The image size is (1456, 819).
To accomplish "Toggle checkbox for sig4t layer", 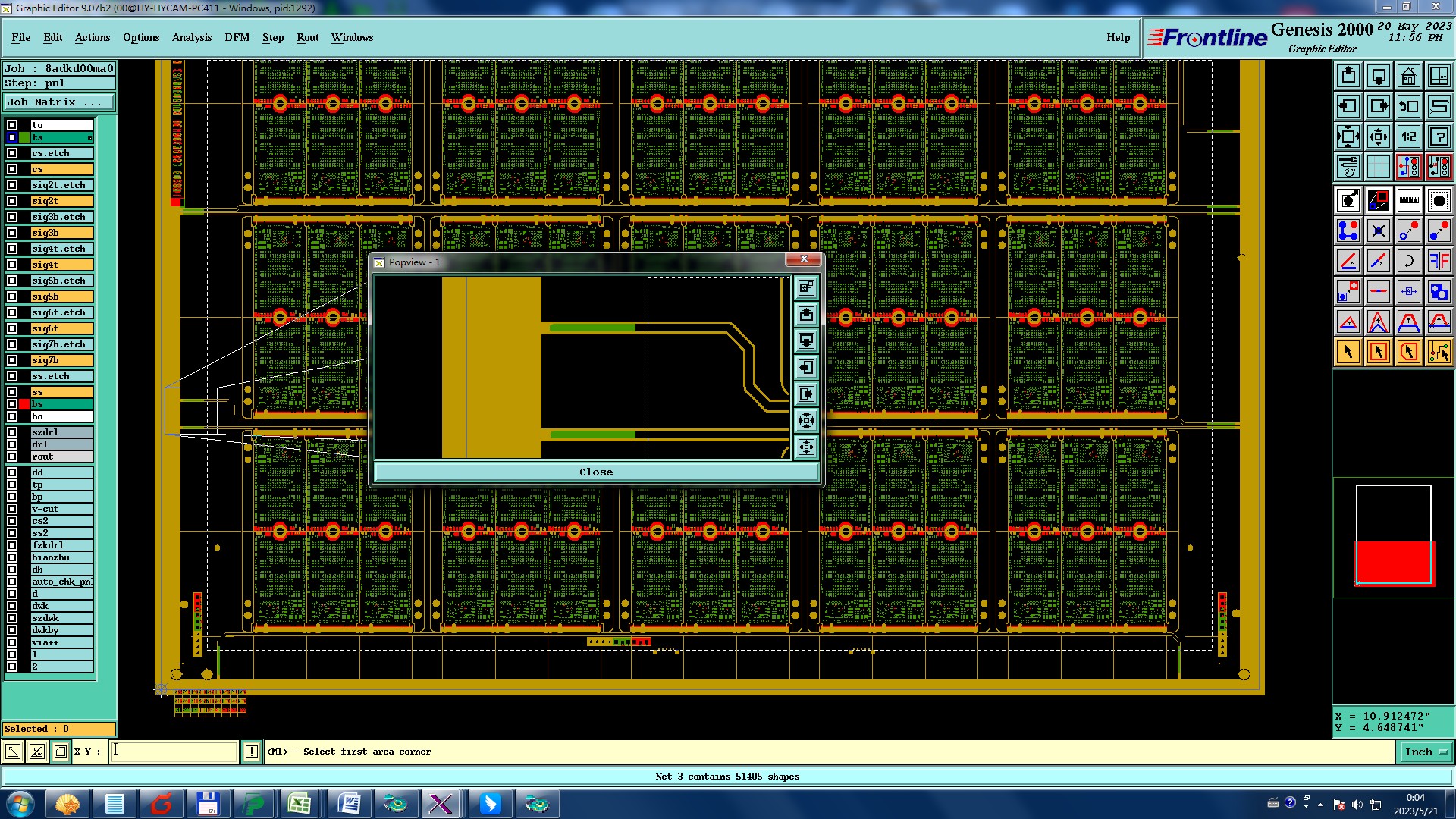I will (x=12, y=265).
